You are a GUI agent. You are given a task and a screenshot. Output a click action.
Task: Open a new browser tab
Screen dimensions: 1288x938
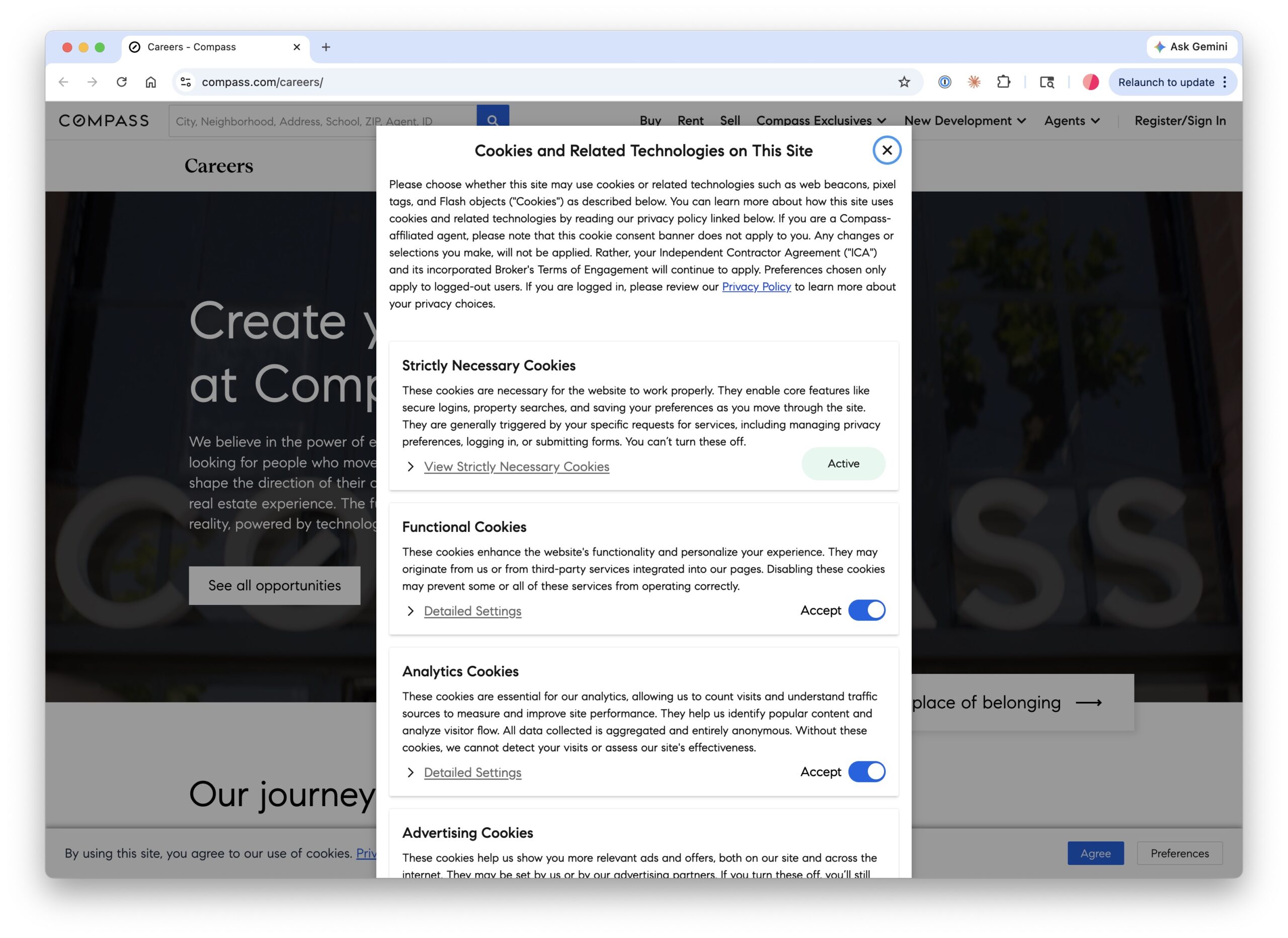[326, 47]
